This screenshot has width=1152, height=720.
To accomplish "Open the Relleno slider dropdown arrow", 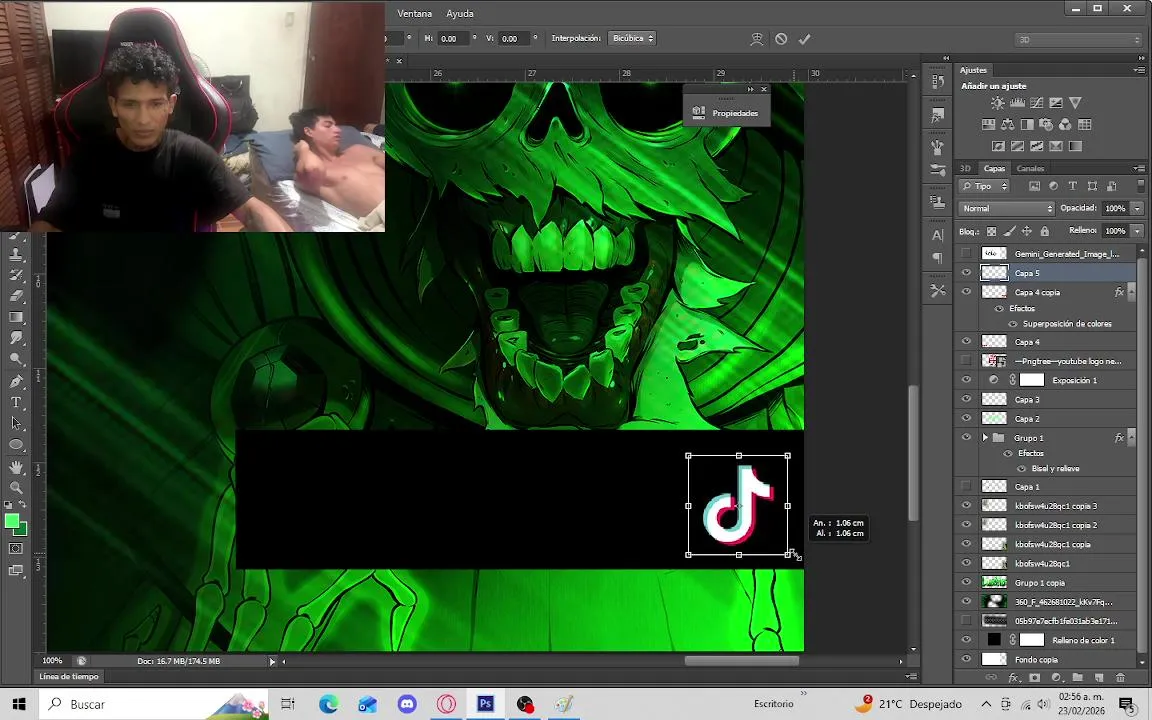I will click(1137, 231).
